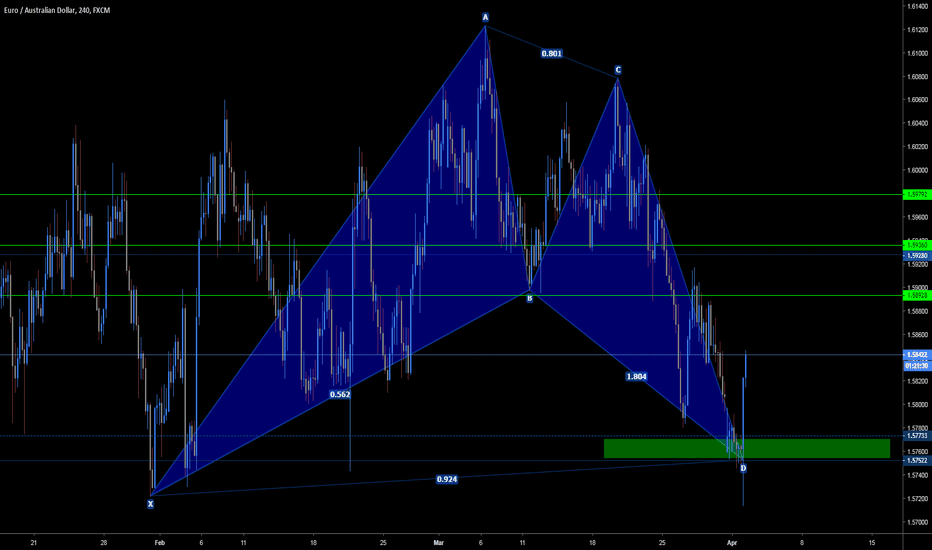This screenshot has height=550, width=932.
Task: Click the 21 date label on time axis
Action: [x=33, y=542]
